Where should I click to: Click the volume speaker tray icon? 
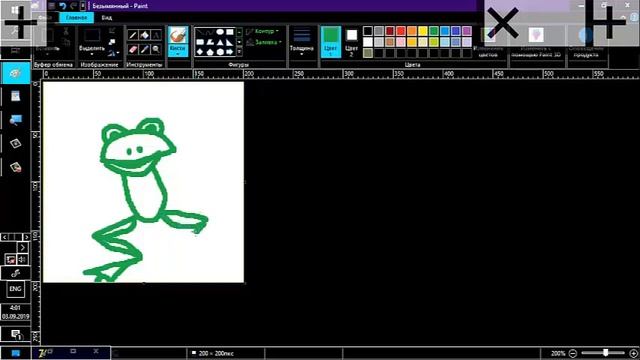coord(22,259)
